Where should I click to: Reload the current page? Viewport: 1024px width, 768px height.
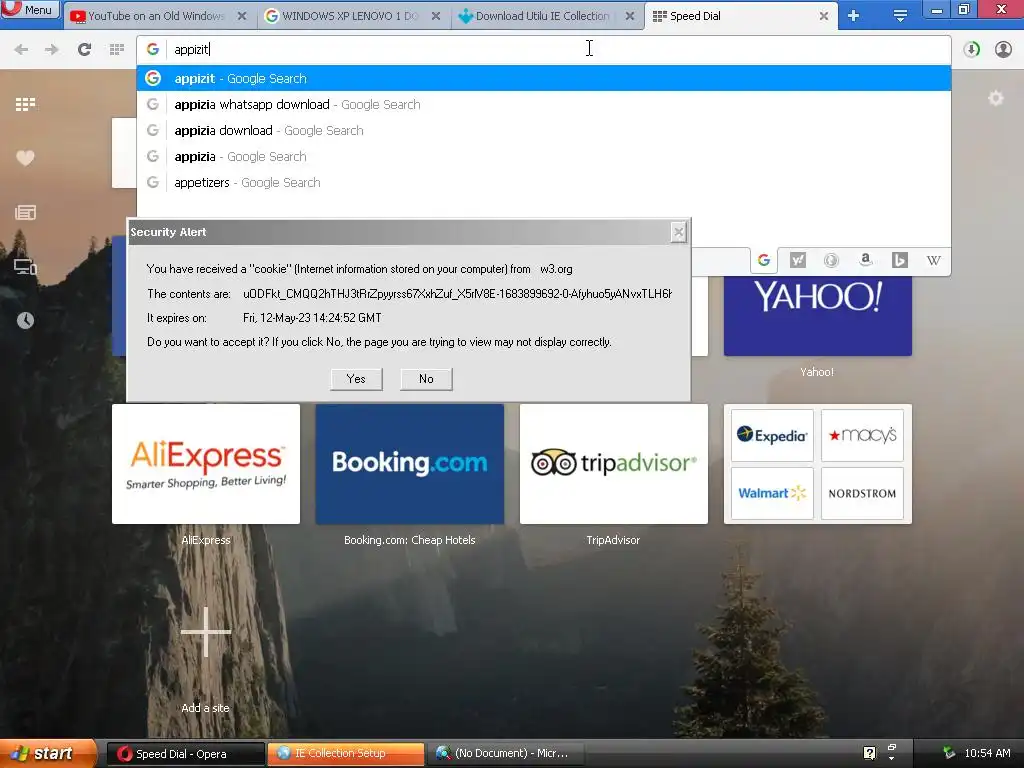pyautogui.click(x=84, y=50)
